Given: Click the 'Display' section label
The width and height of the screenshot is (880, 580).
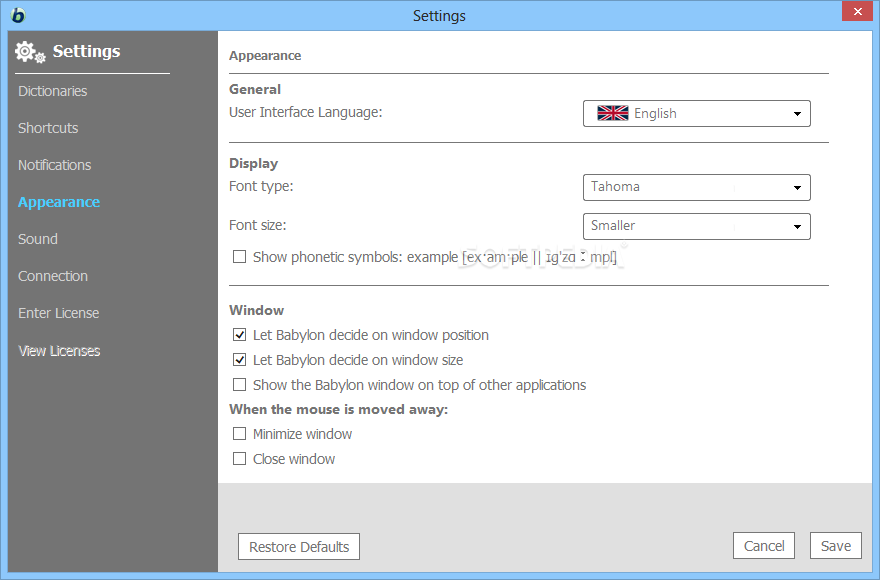Looking at the screenshot, I should tap(254, 163).
